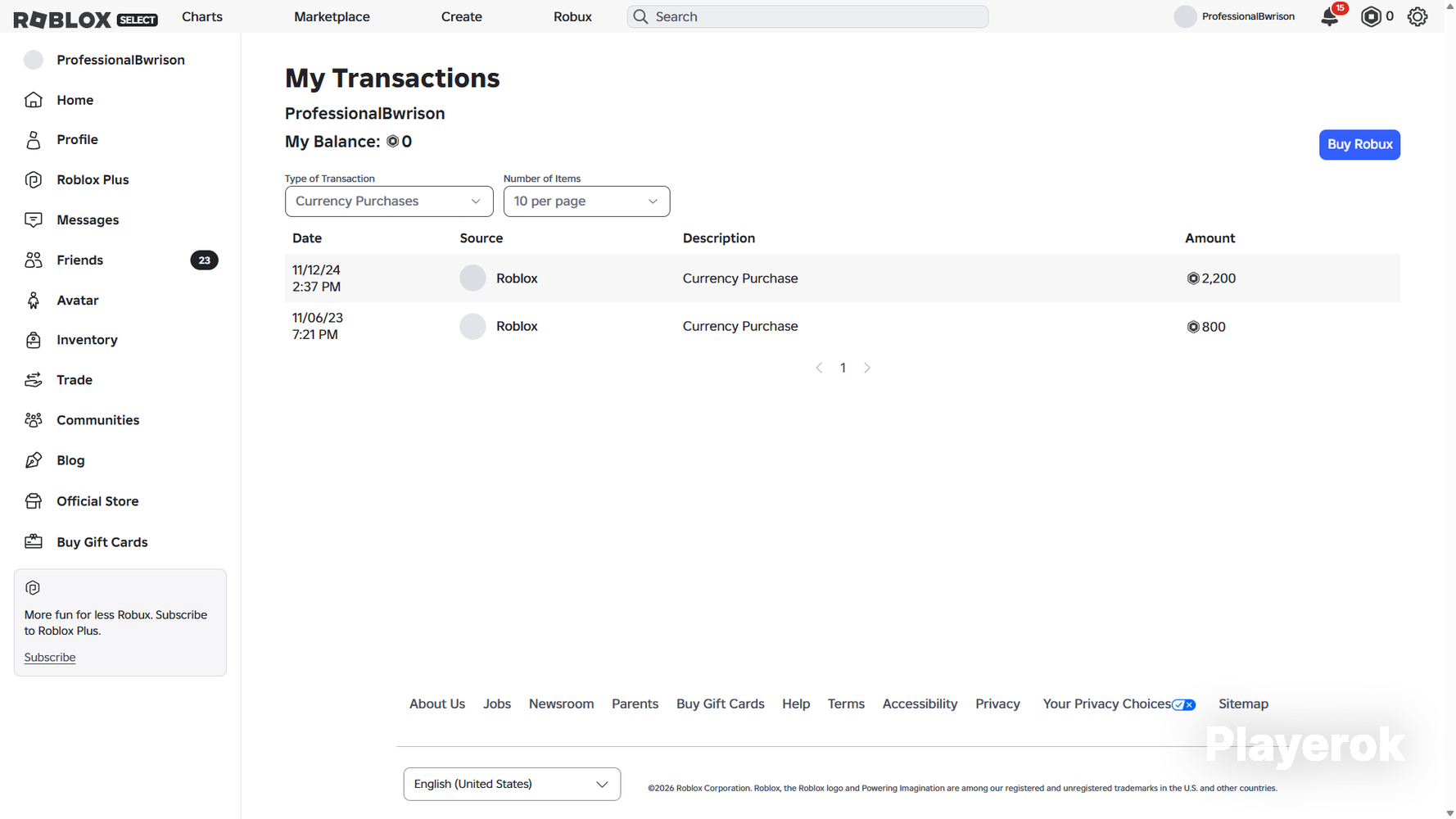This screenshot has width=1456, height=819.
Task: Click ProfessionalBwrison username in header
Action: coord(1248,16)
